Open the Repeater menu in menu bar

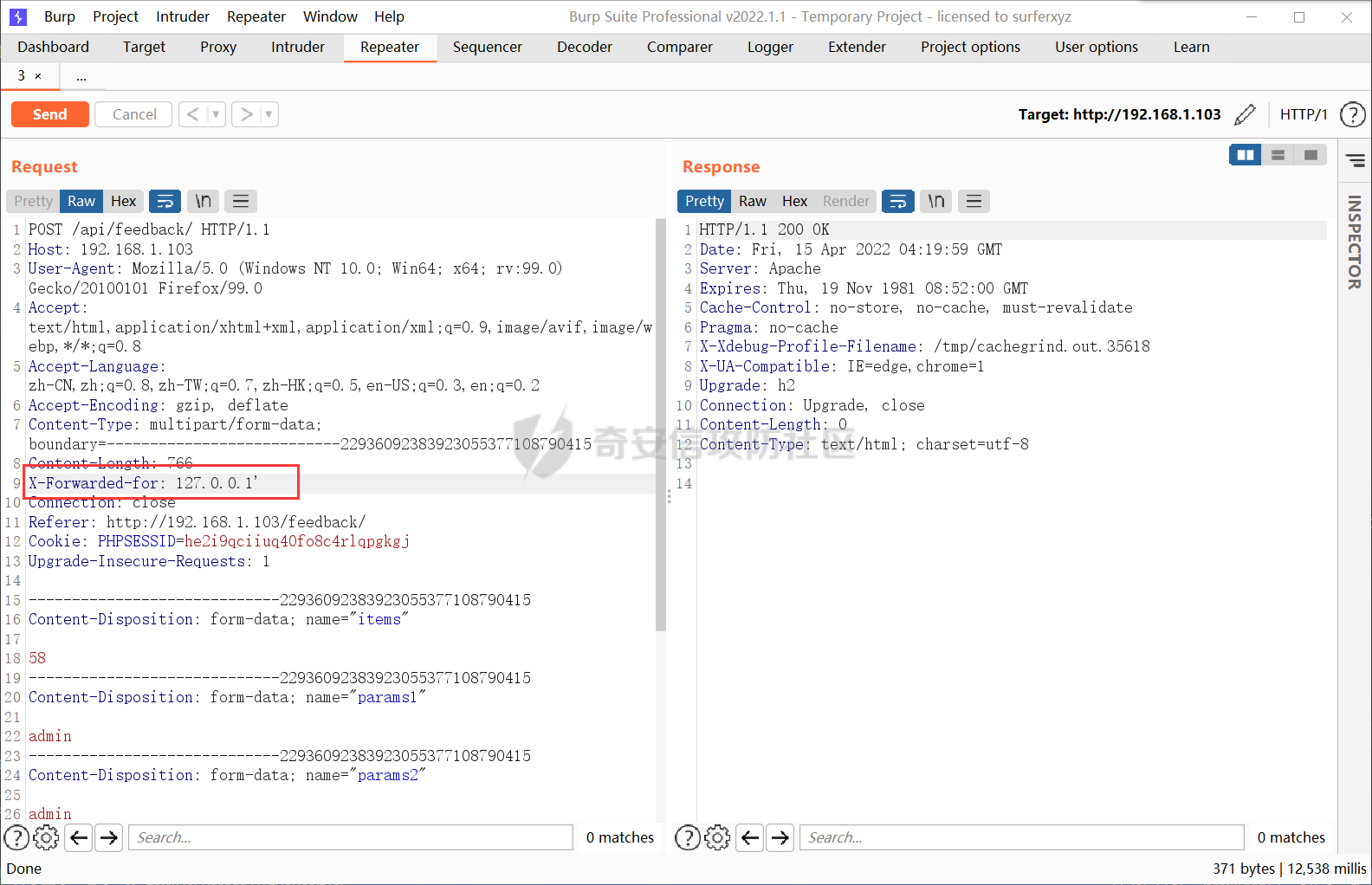pyautogui.click(x=256, y=16)
